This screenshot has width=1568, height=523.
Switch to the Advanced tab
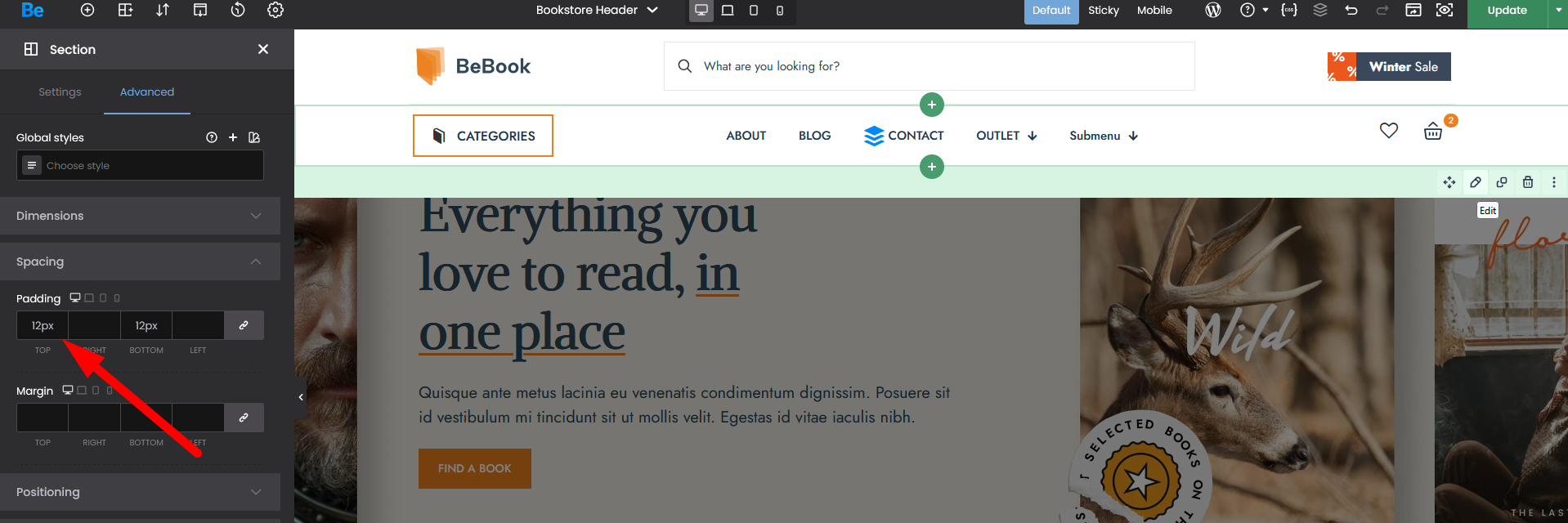coord(147,92)
